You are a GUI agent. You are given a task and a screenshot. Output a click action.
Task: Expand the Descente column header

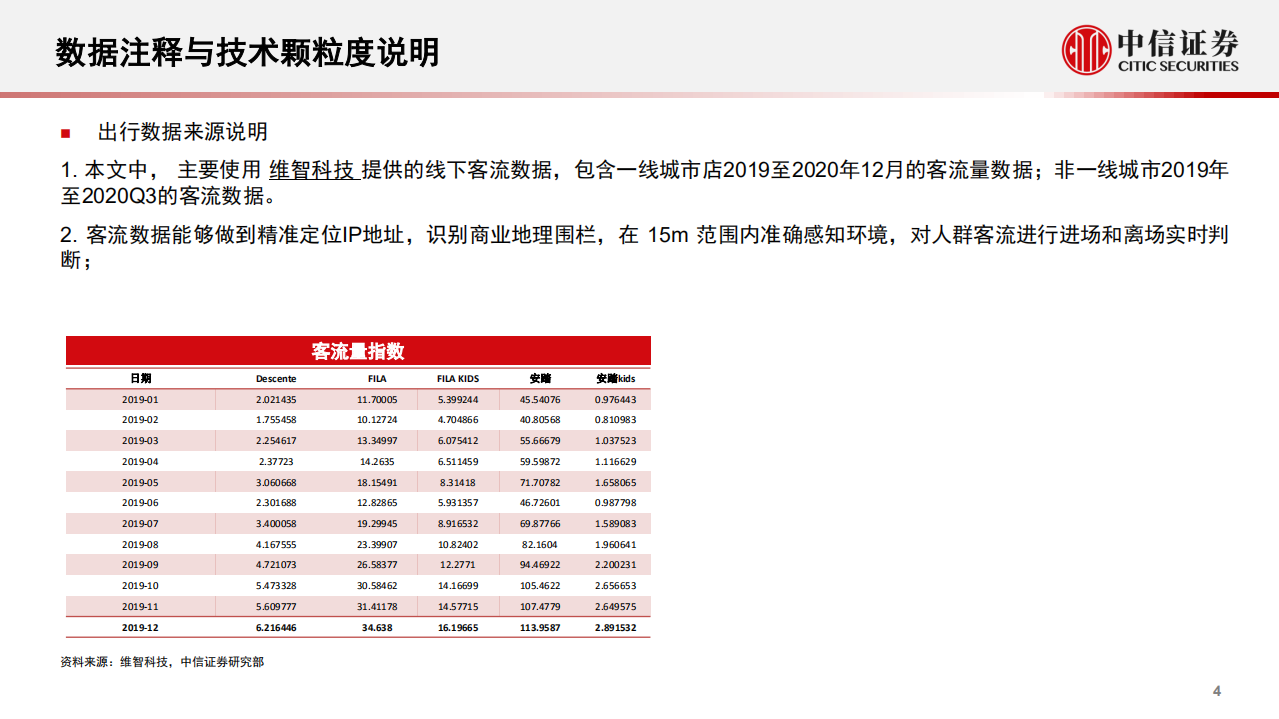(x=276, y=378)
